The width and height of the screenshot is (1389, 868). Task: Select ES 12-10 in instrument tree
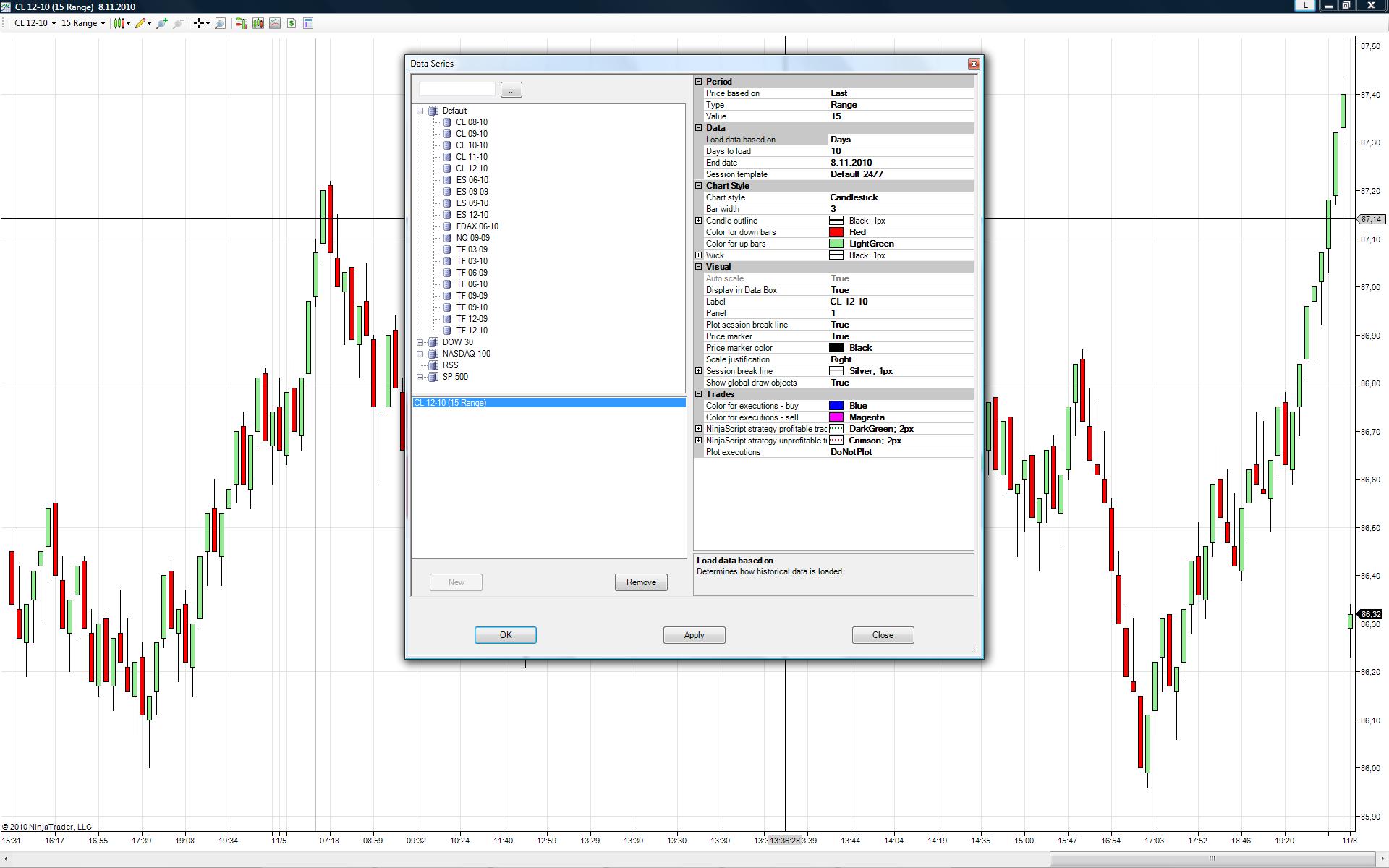pyautogui.click(x=472, y=215)
